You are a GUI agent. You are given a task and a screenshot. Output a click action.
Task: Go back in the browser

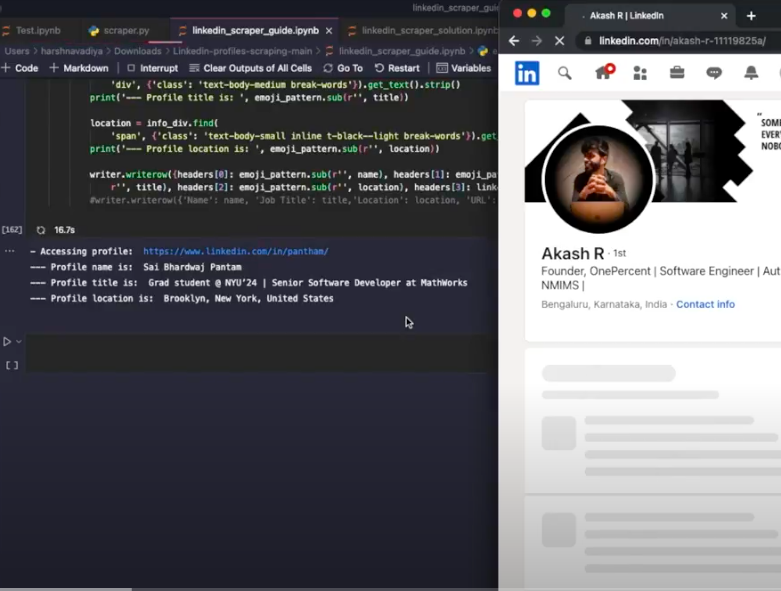(x=514, y=40)
